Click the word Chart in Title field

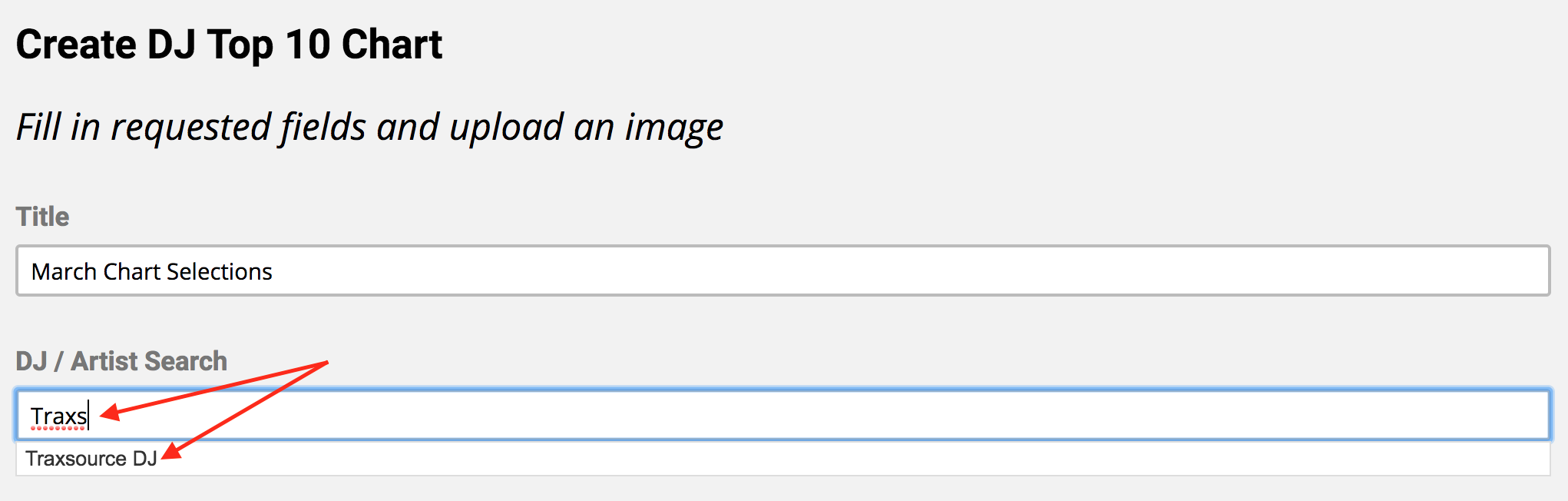tap(131, 272)
